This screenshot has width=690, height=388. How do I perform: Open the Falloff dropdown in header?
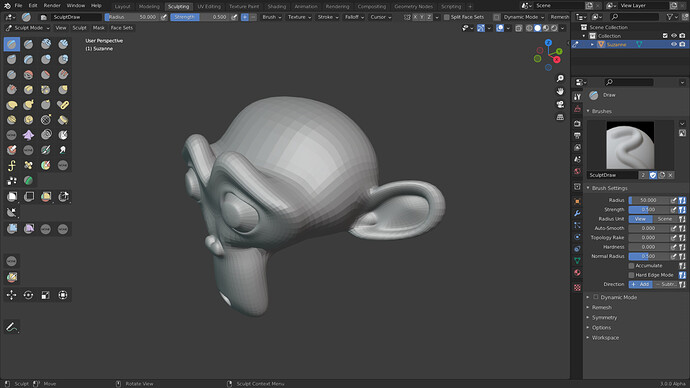354,17
